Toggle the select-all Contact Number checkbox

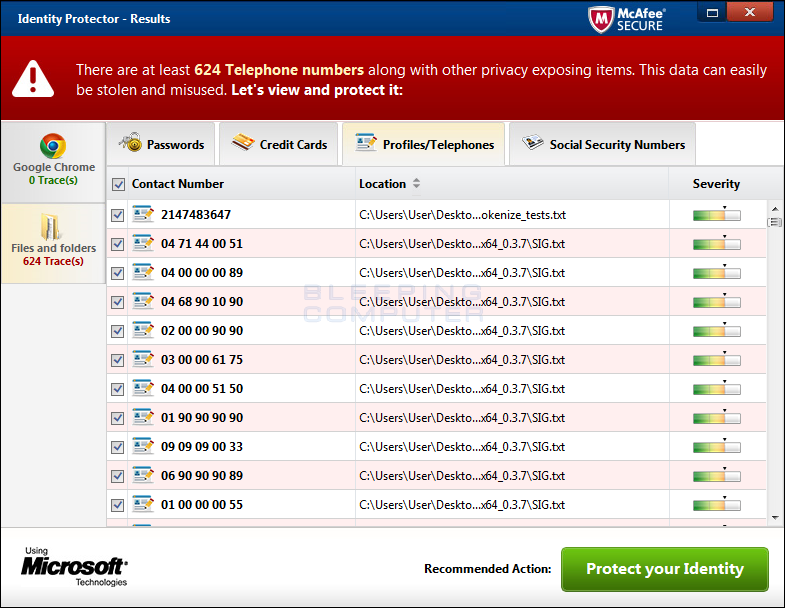pos(119,184)
